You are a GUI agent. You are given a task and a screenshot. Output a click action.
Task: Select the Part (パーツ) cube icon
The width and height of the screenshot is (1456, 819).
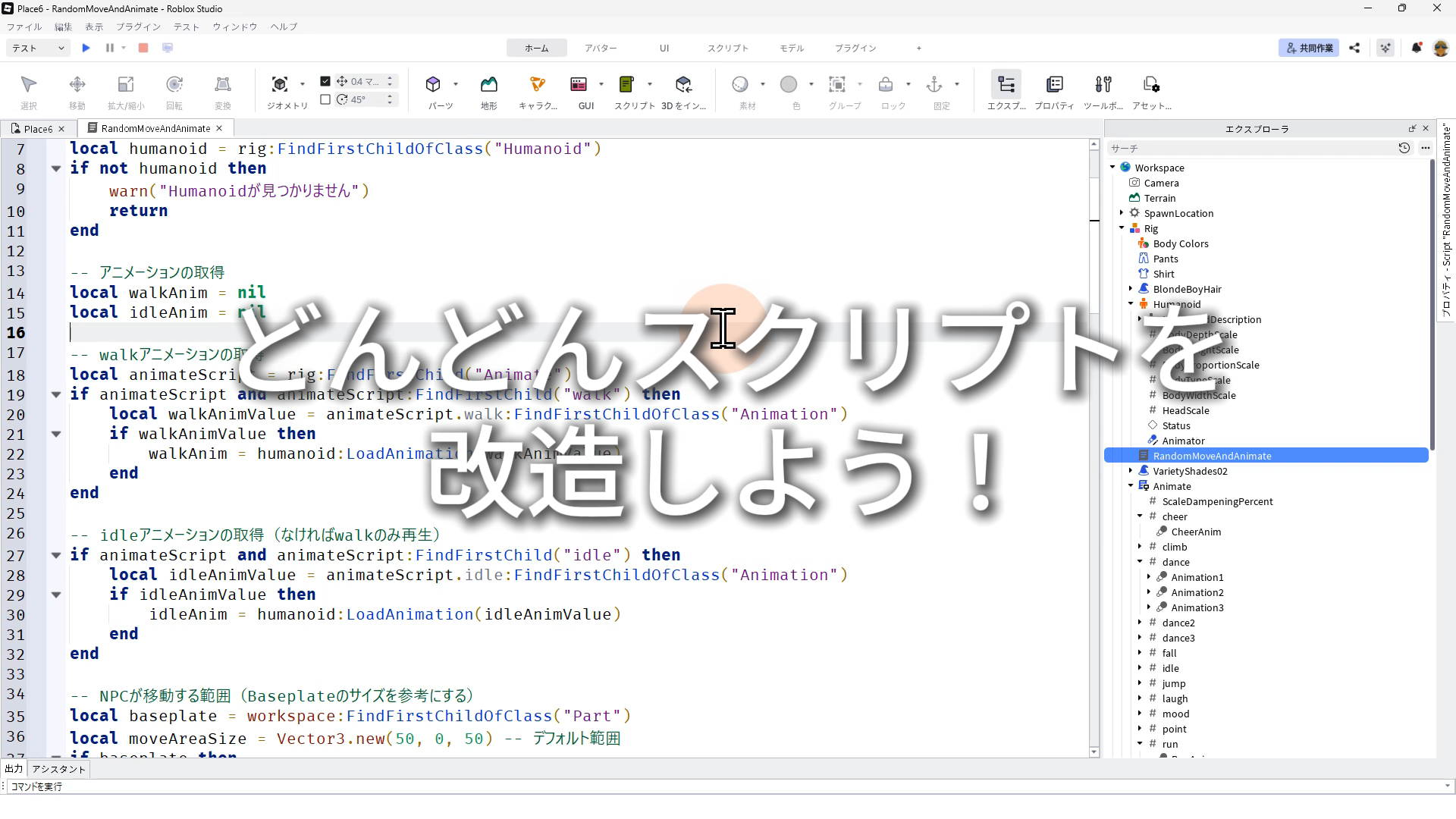[x=433, y=84]
